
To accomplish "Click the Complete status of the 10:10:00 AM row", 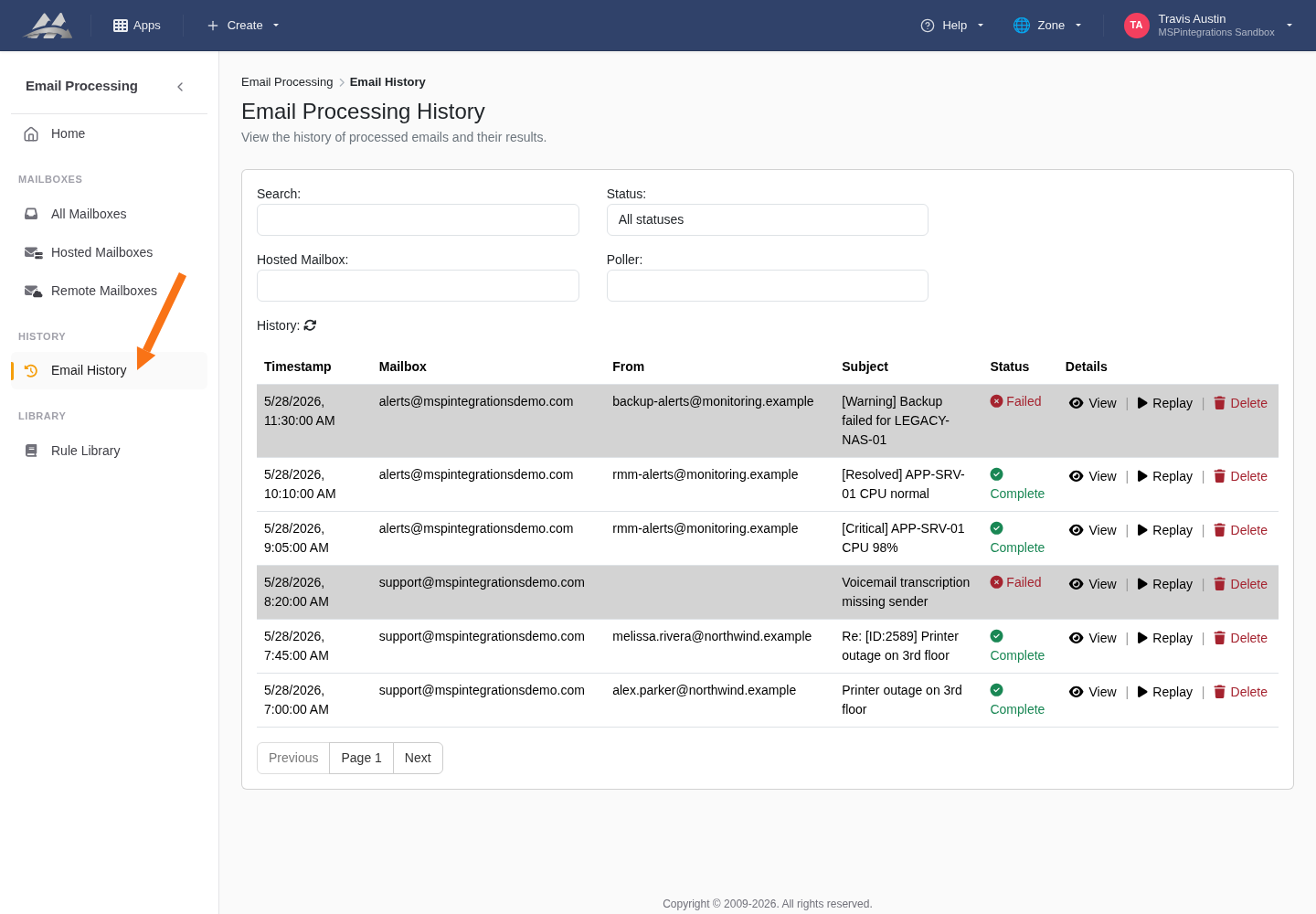I will (x=1017, y=484).
